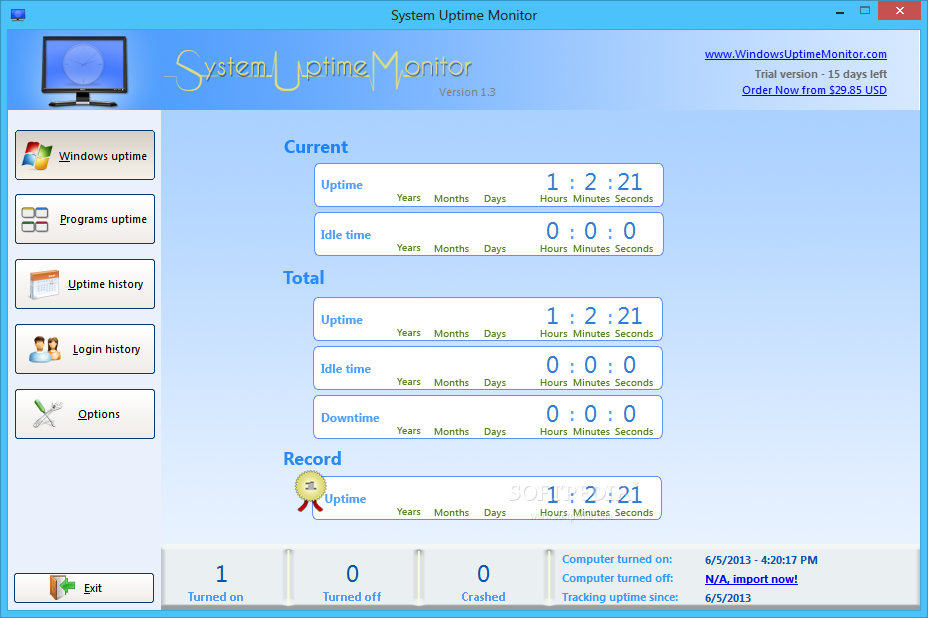Click the Record Uptime label
This screenshot has height=618, width=928.
pos(345,499)
